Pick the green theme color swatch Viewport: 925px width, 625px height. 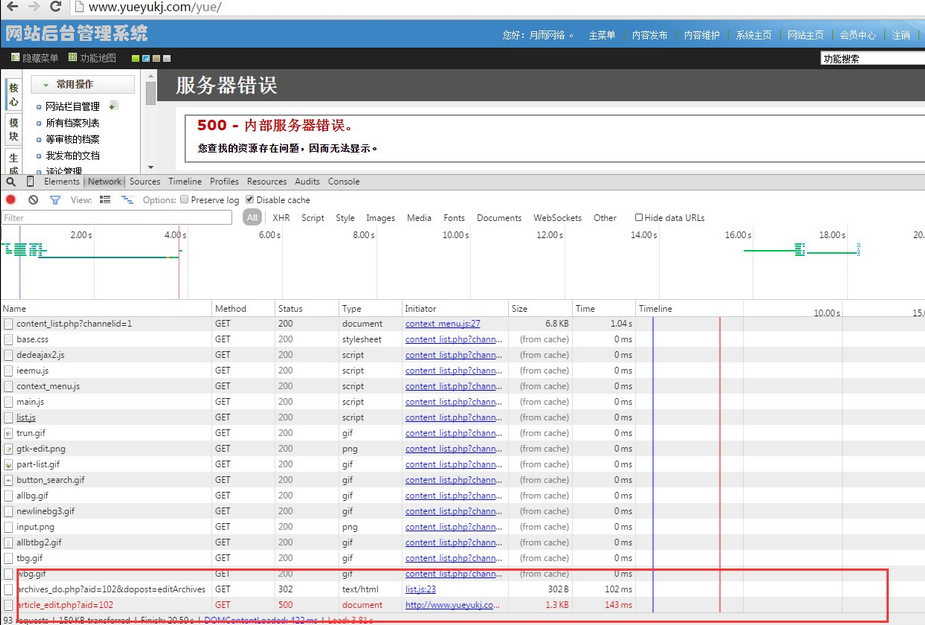pyautogui.click(x=136, y=59)
